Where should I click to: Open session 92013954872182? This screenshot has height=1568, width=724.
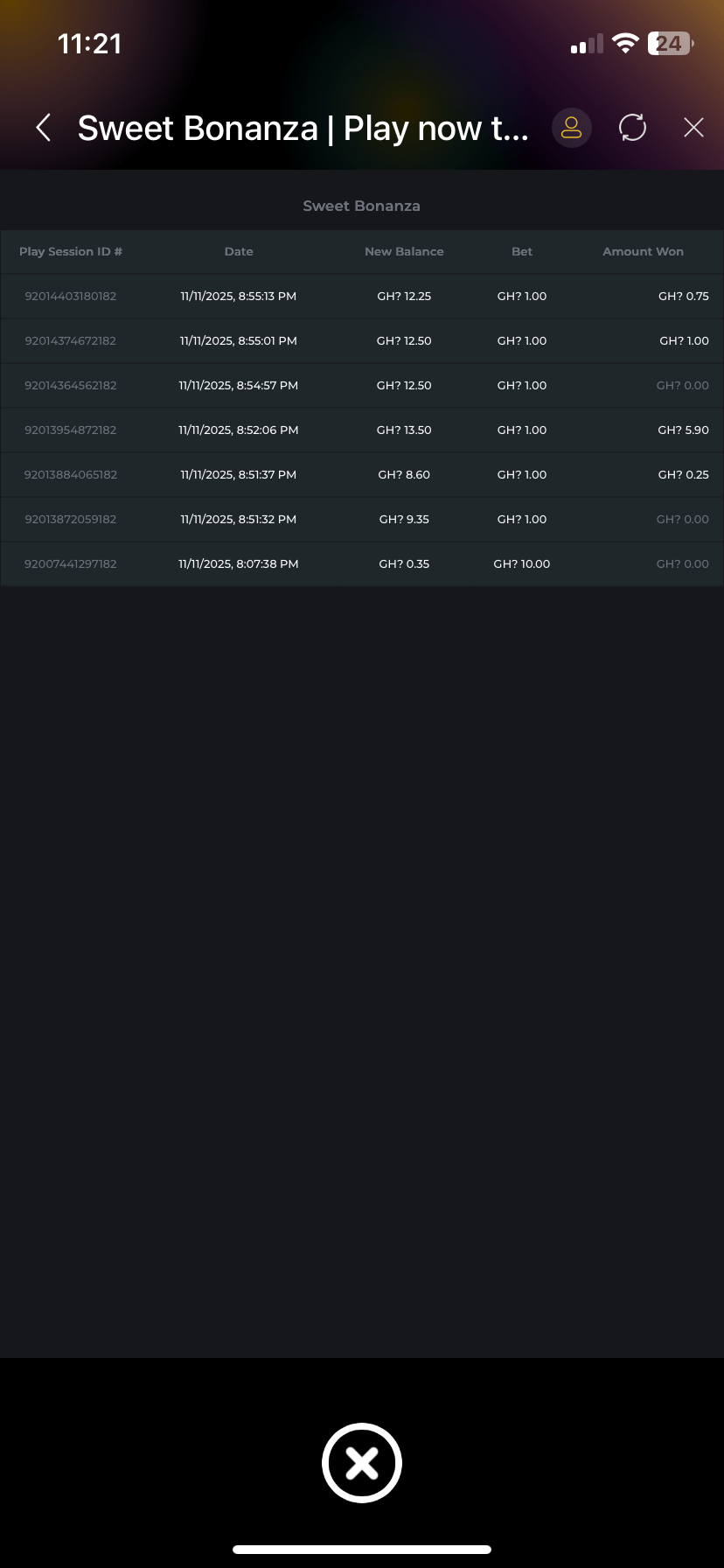coord(71,430)
